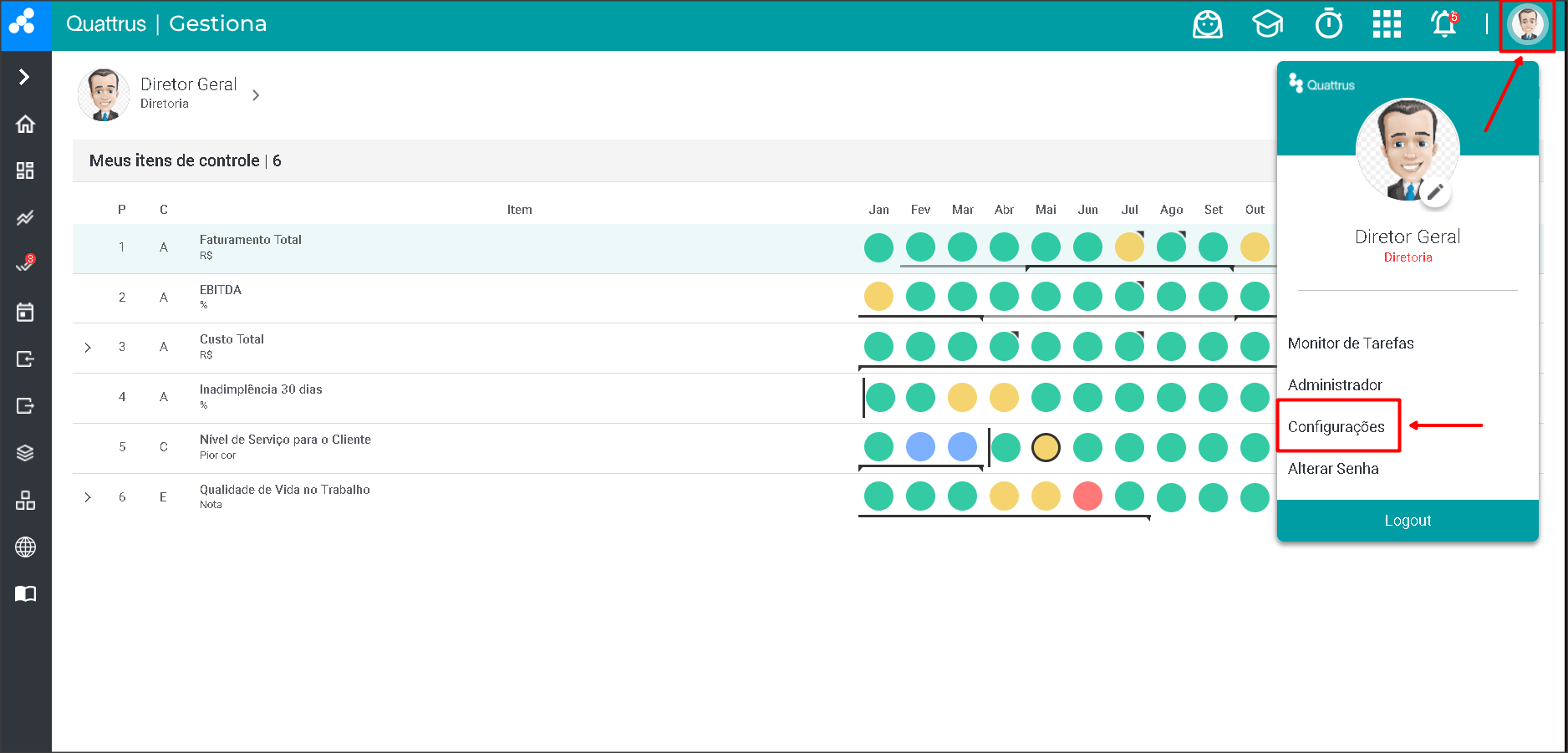Click the stopwatch timer icon in header

pyautogui.click(x=1328, y=24)
